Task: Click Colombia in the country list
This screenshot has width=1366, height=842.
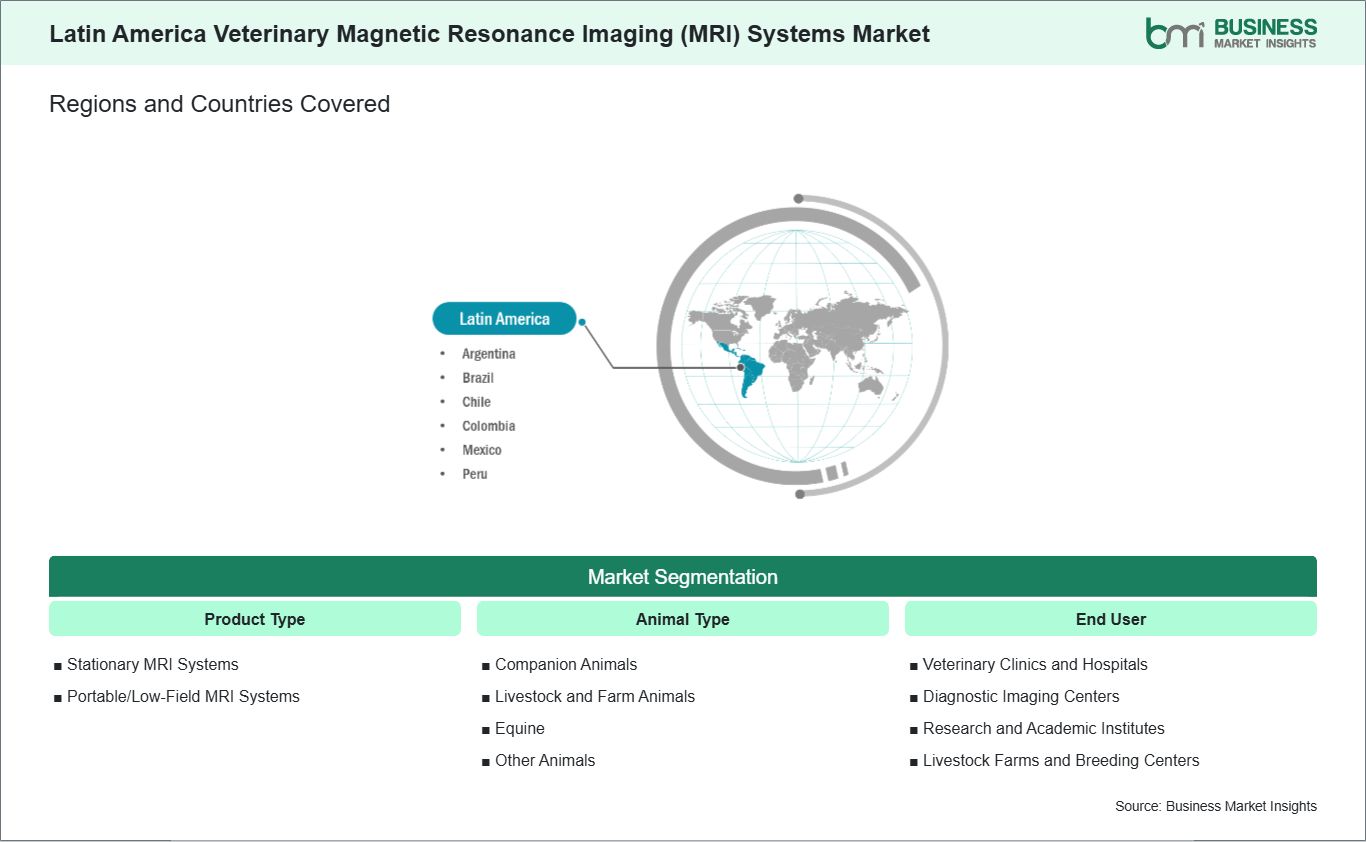Action: click(x=489, y=426)
